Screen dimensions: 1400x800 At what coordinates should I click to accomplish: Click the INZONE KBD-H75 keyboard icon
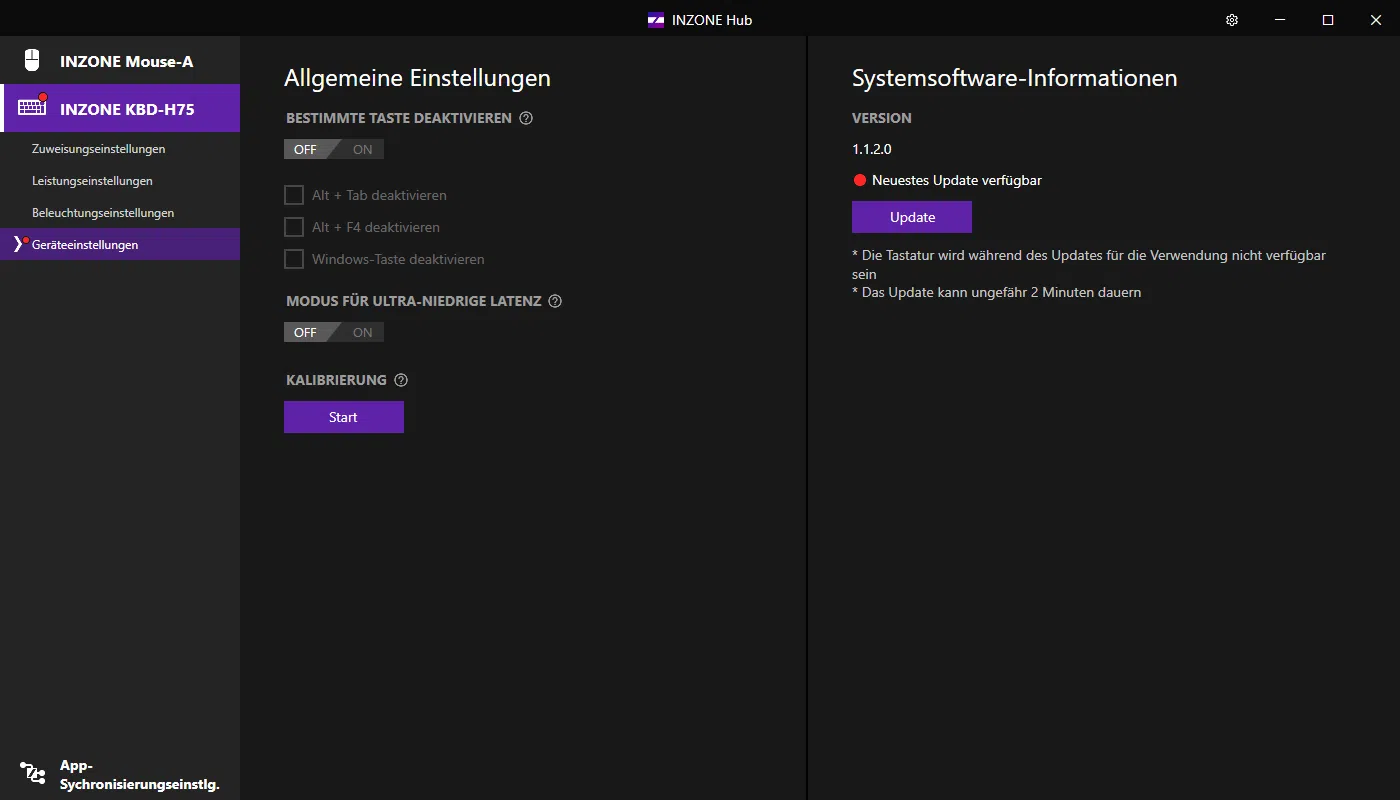[x=32, y=108]
